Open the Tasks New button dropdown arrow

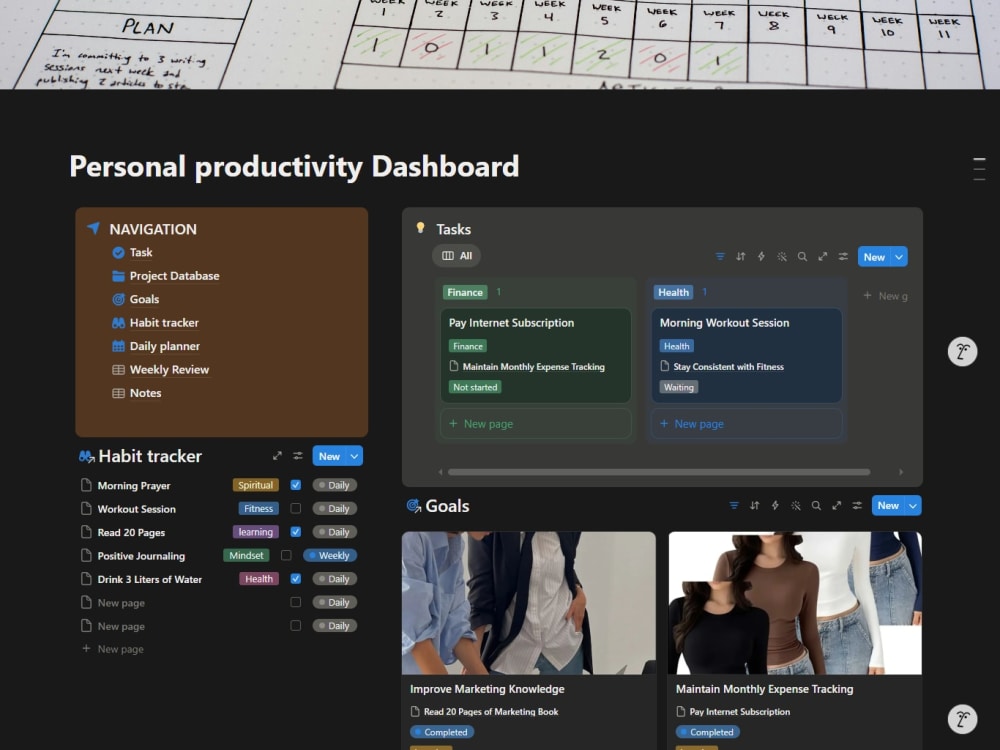coord(899,257)
